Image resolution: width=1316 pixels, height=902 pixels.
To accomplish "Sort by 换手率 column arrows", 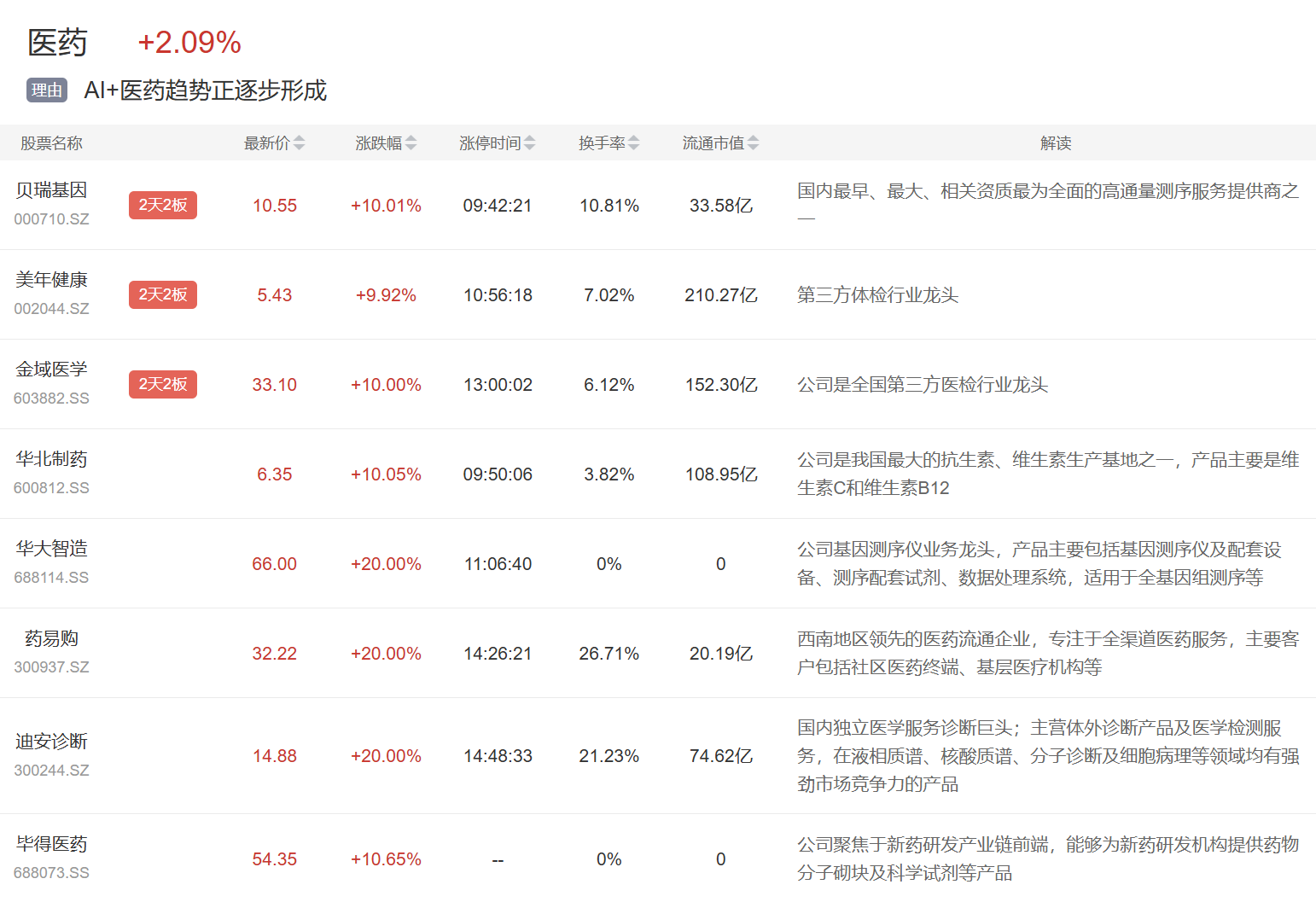I will [x=633, y=143].
